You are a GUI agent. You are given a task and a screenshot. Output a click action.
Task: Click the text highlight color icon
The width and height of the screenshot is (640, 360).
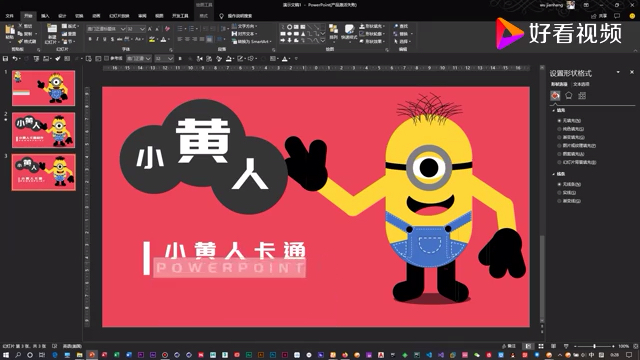click(152, 39)
